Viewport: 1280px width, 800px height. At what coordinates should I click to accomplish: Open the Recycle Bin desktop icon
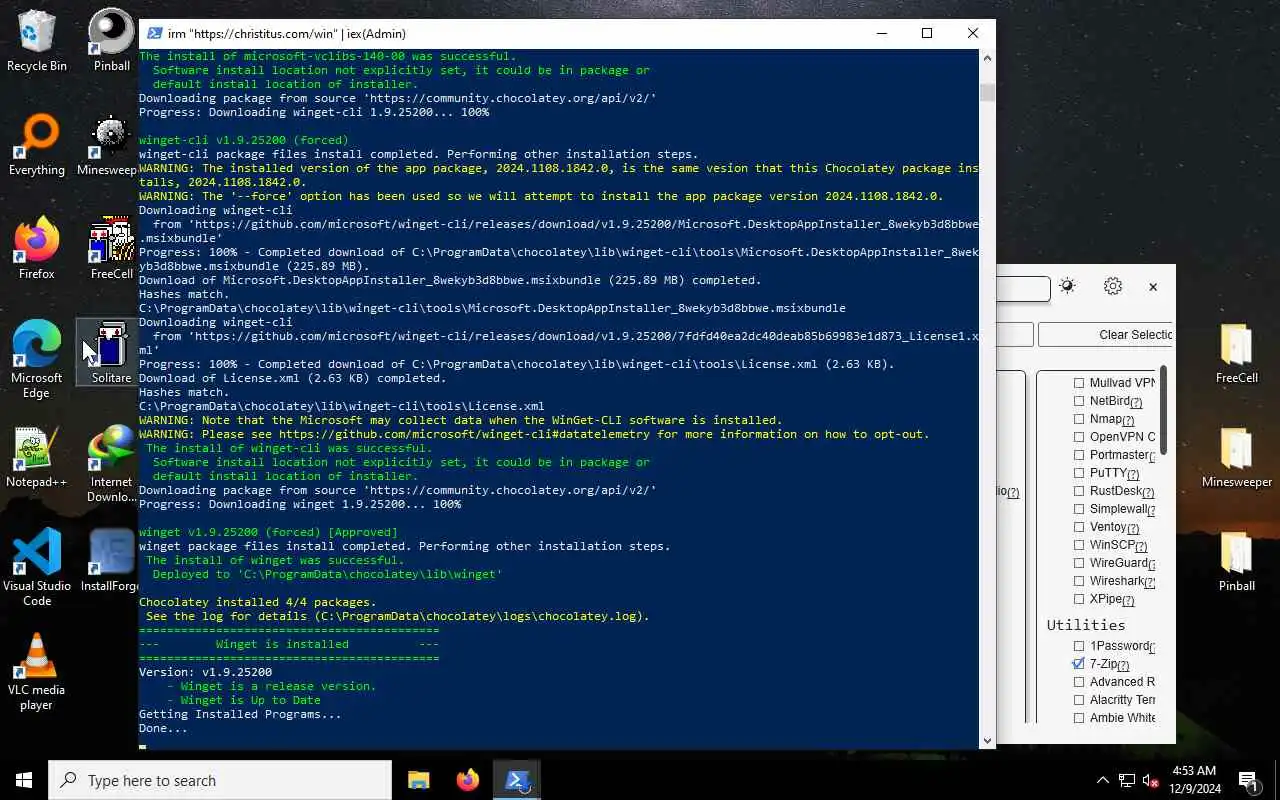click(x=37, y=40)
